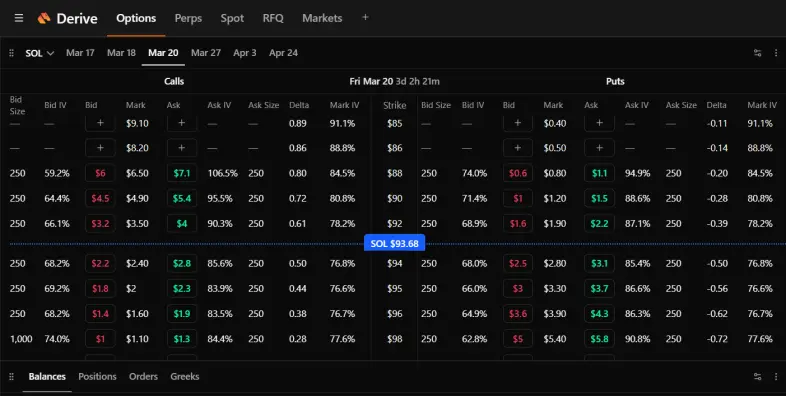
Task: Open the hamburger menu next to the Derive logo
Action: (x=19, y=18)
